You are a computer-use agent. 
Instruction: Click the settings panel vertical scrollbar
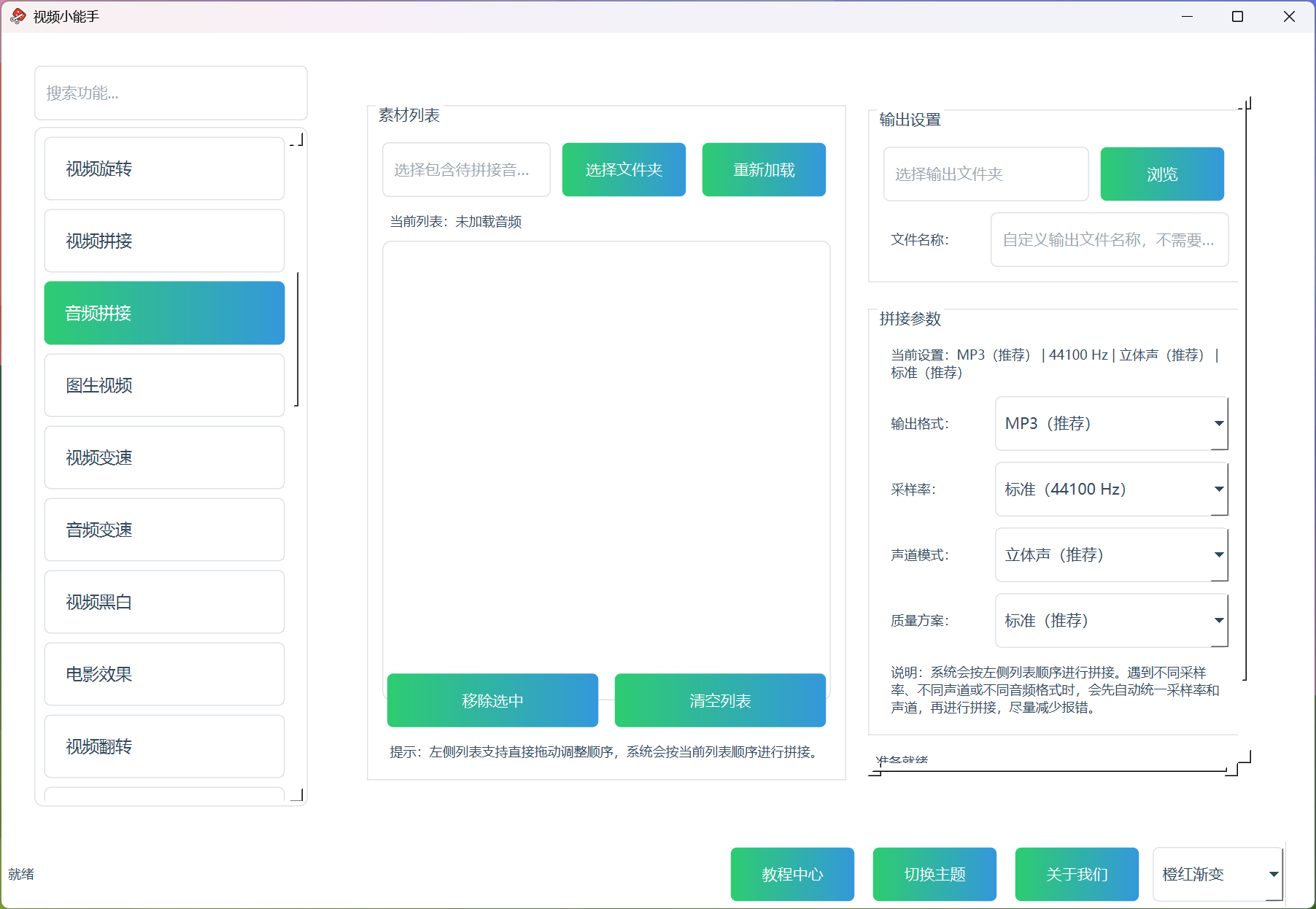(1246, 394)
